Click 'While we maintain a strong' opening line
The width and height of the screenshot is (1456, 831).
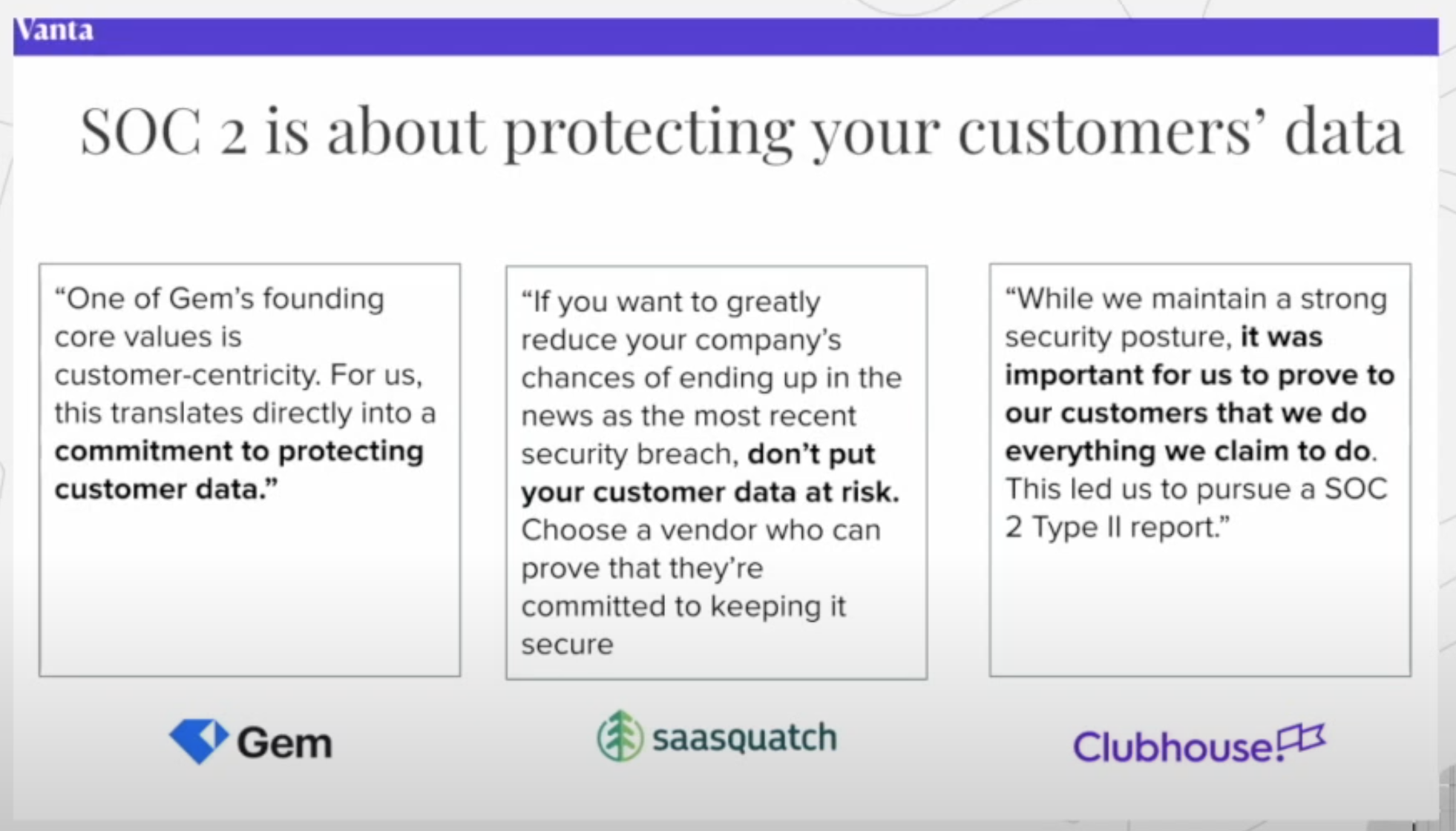pyautogui.click(x=1196, y=298)
